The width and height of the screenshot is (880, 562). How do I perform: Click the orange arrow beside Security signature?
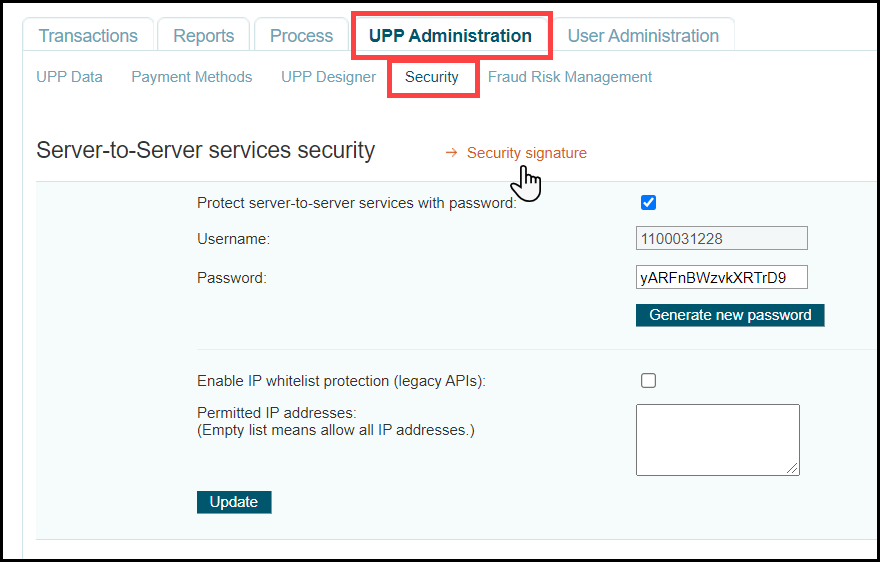451,153
